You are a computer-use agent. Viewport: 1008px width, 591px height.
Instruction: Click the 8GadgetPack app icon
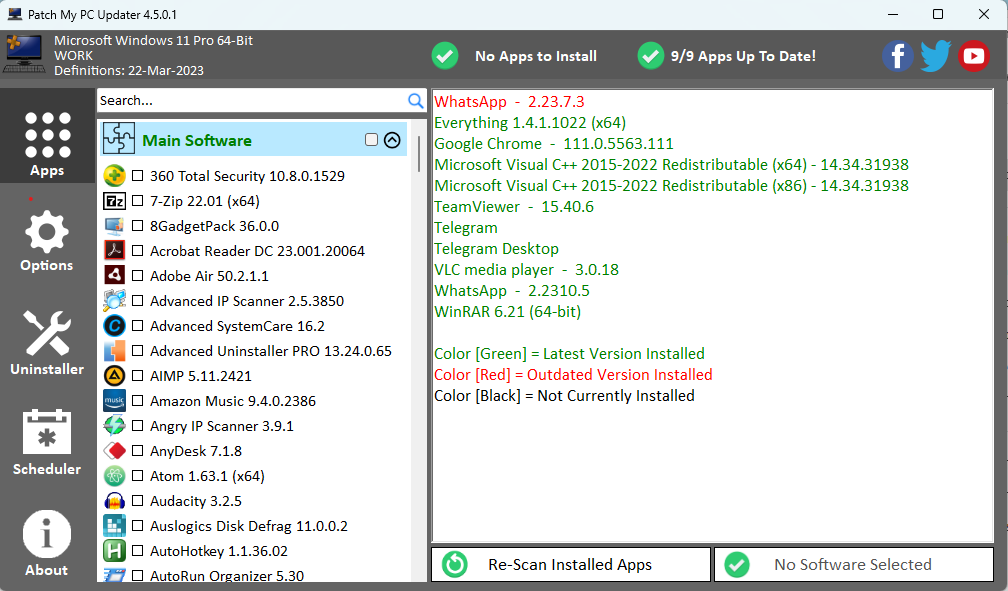click(x=114, y=226)
